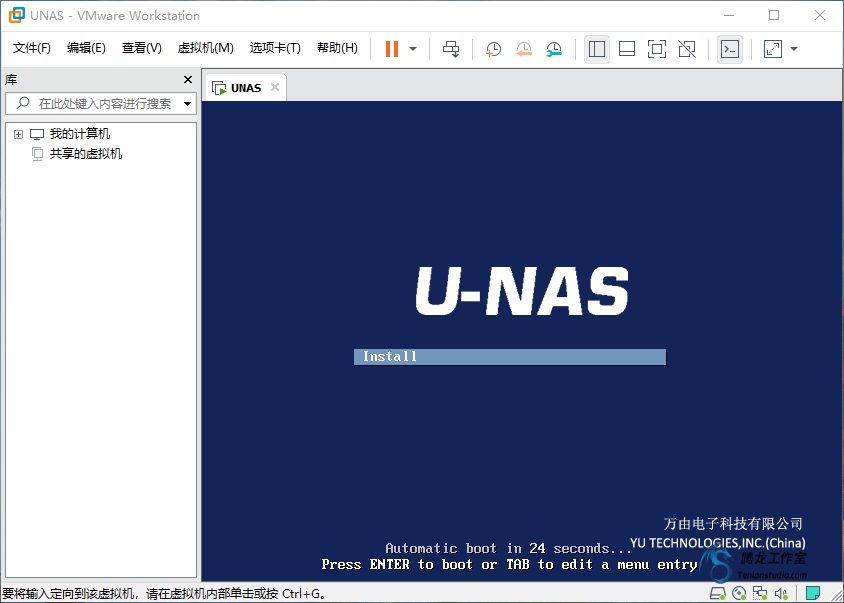Take a snapshot of the VM
844x603 pixels.
click(x=493, y=49)
